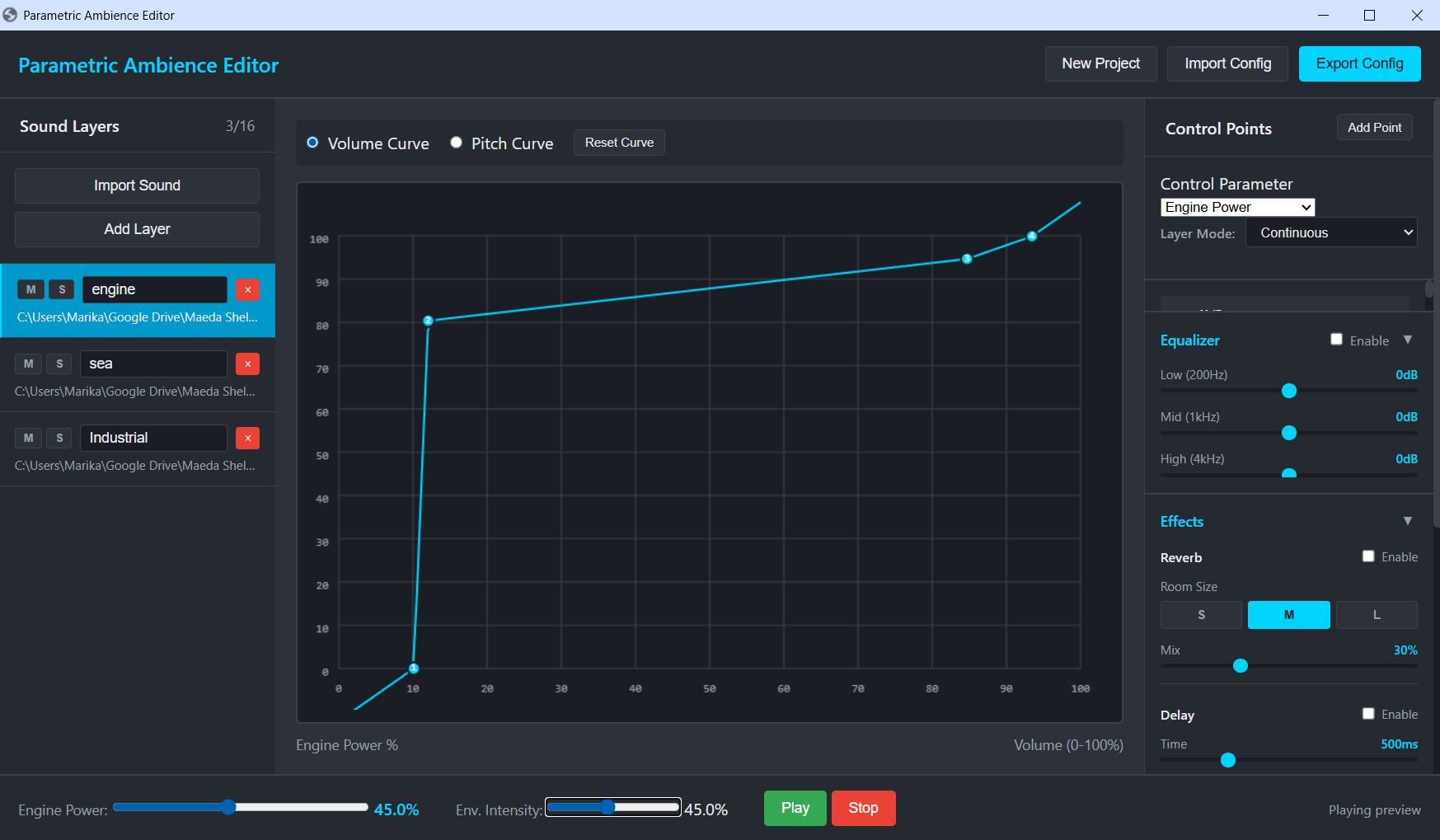
Task: Click the Engine Power 45.0% value
Action: pos(396,810)
